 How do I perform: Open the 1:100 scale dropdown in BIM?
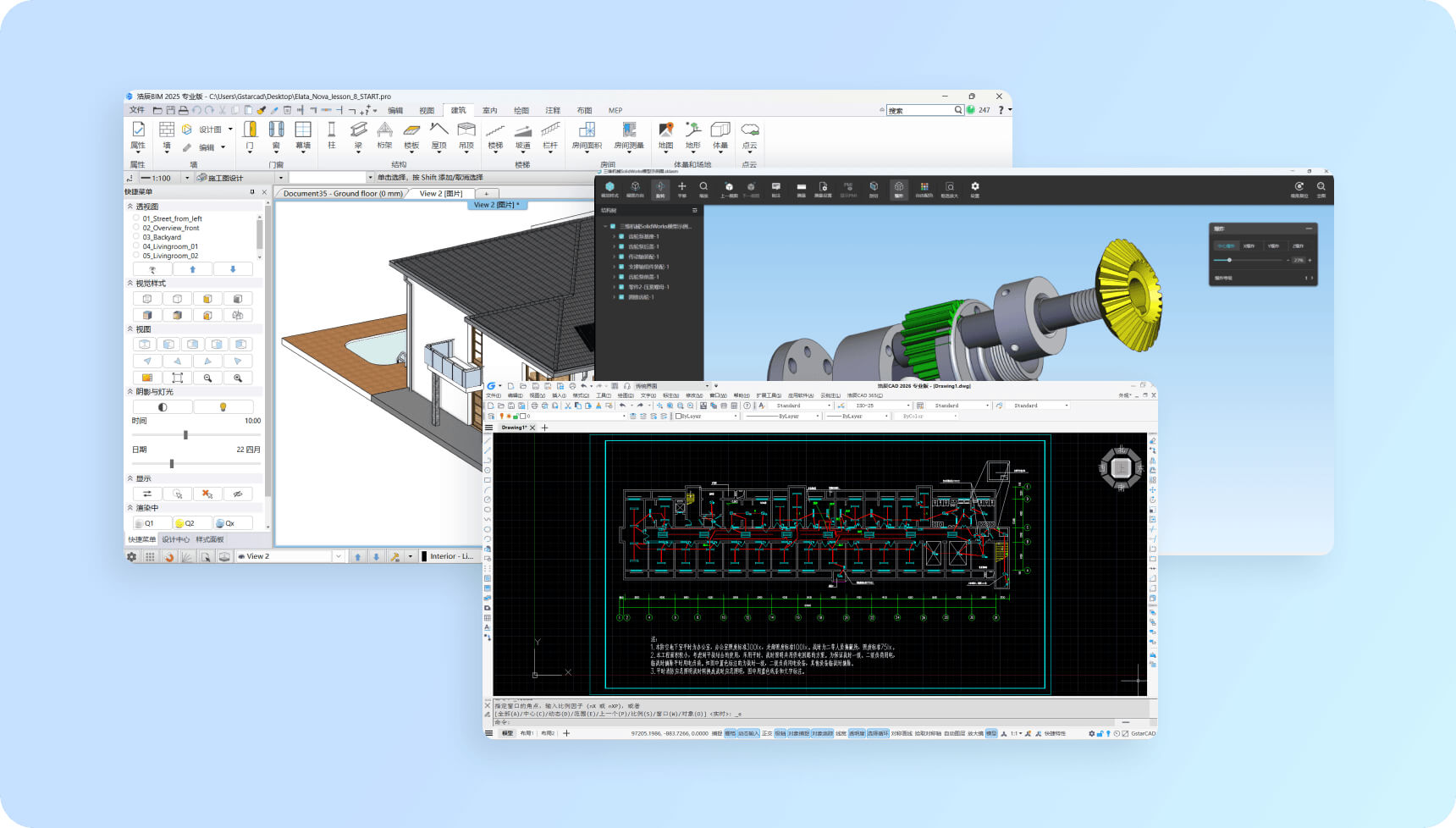[x=187, y=178]
